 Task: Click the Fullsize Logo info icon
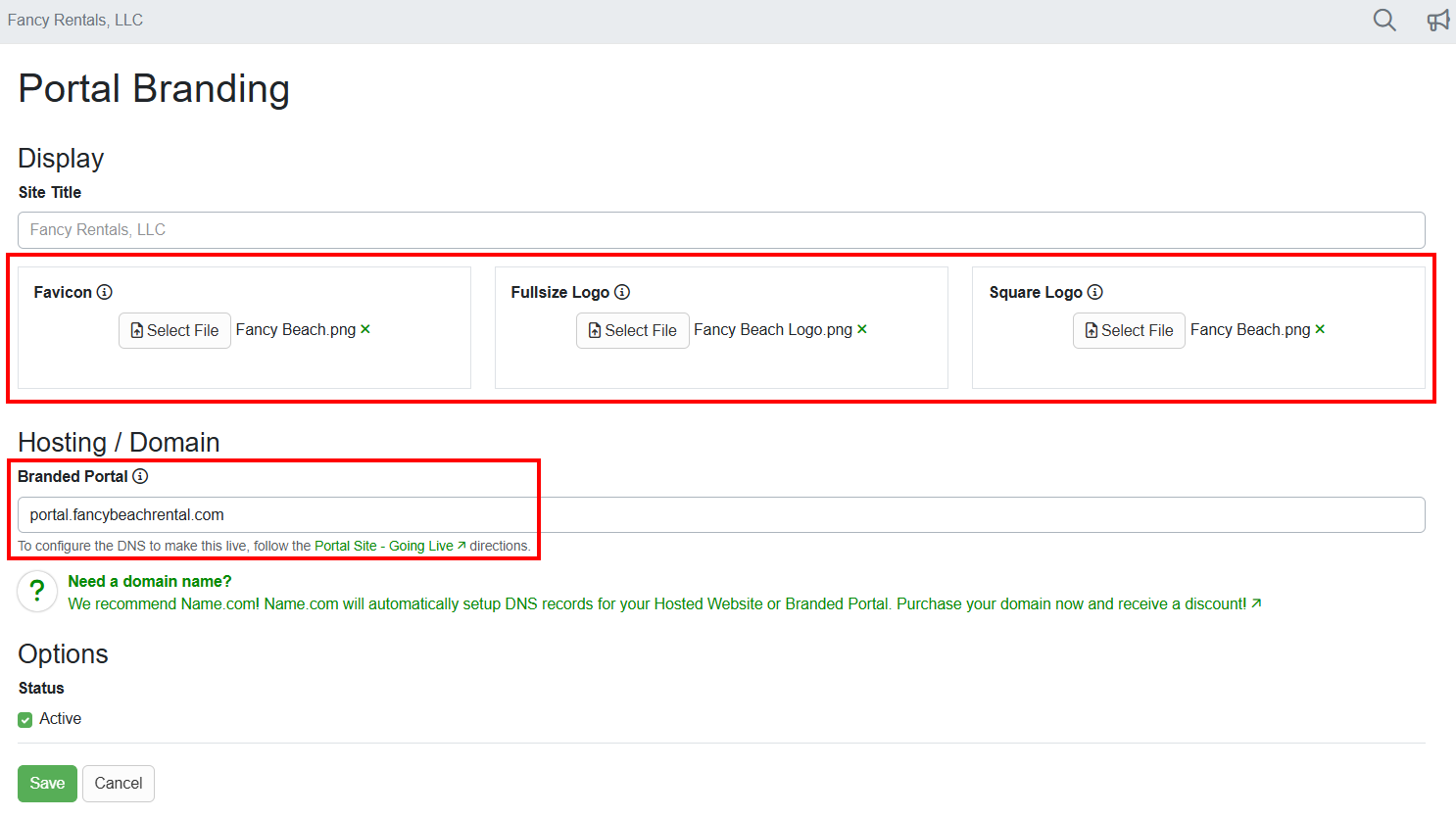coord(622,292)
